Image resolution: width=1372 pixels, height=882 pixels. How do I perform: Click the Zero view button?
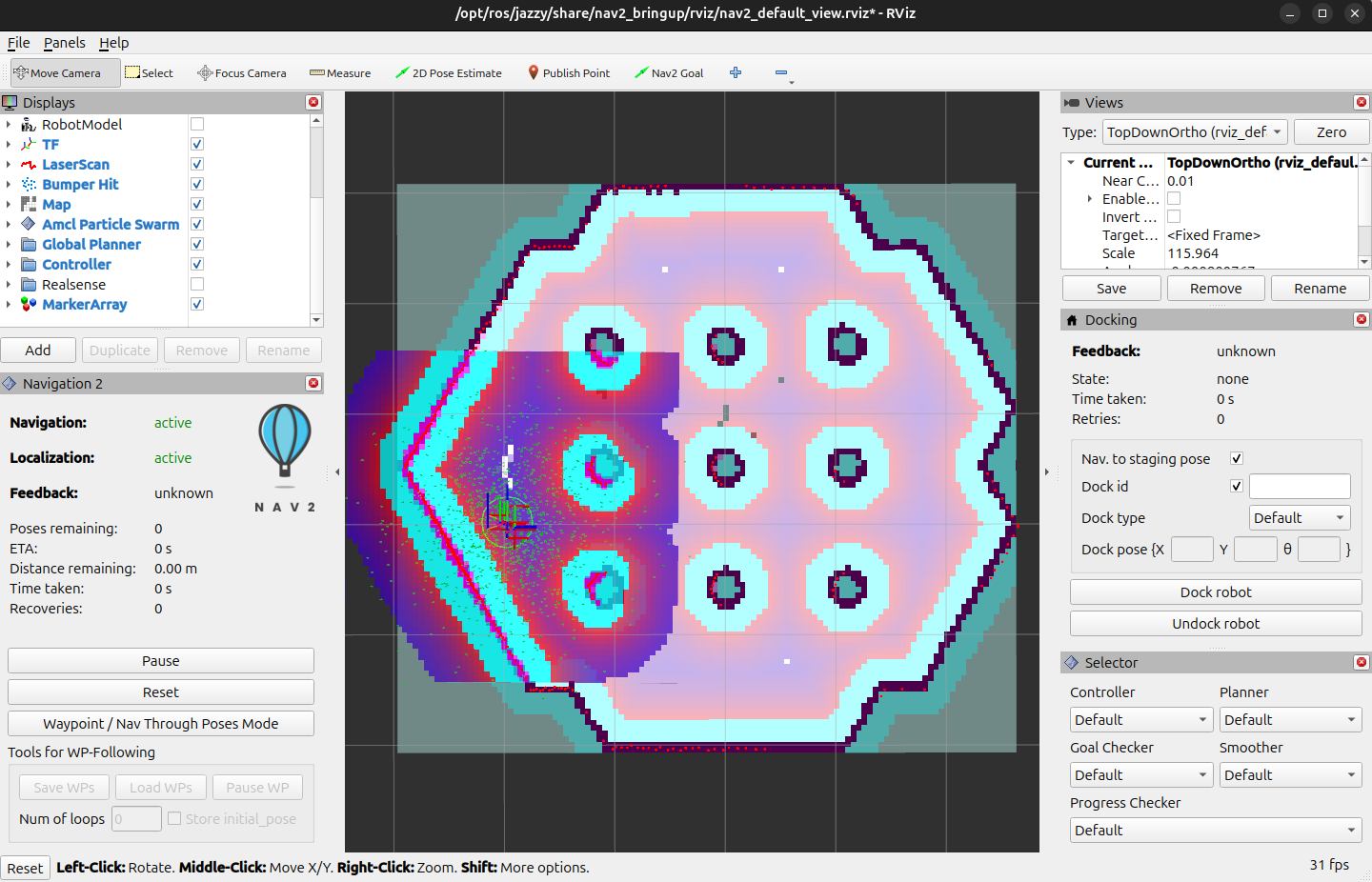pos(1331,132)
